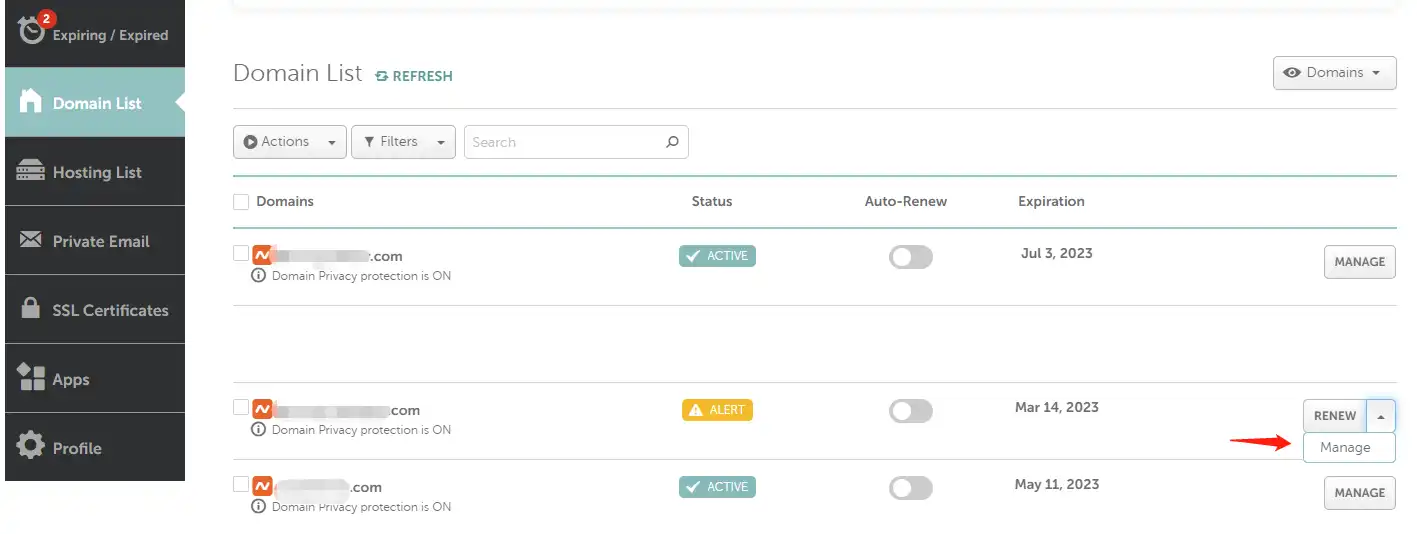This screenshot has height=534, width=1417.
Task: Click the ALERT status badge
Action: coord(717,410)
